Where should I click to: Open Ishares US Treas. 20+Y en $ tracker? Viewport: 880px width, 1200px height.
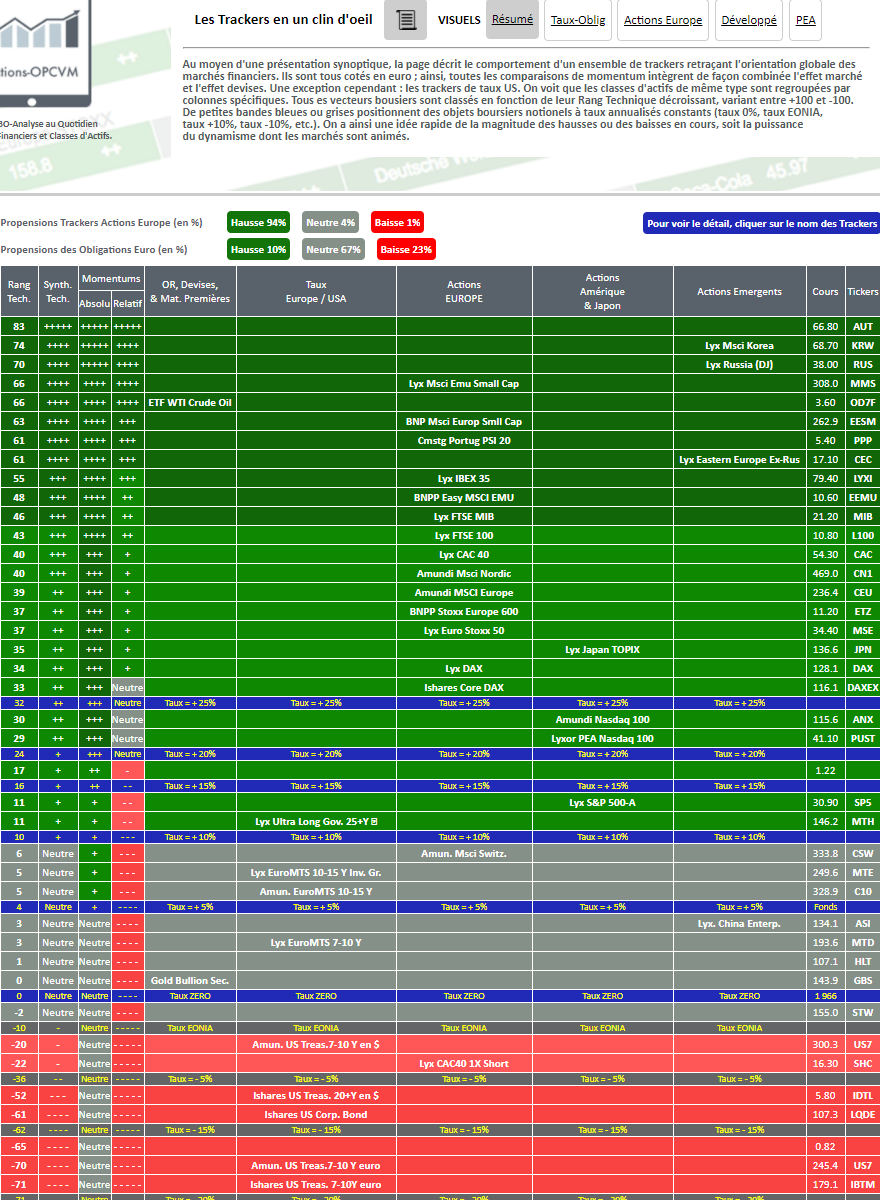tap(316, 1095)
